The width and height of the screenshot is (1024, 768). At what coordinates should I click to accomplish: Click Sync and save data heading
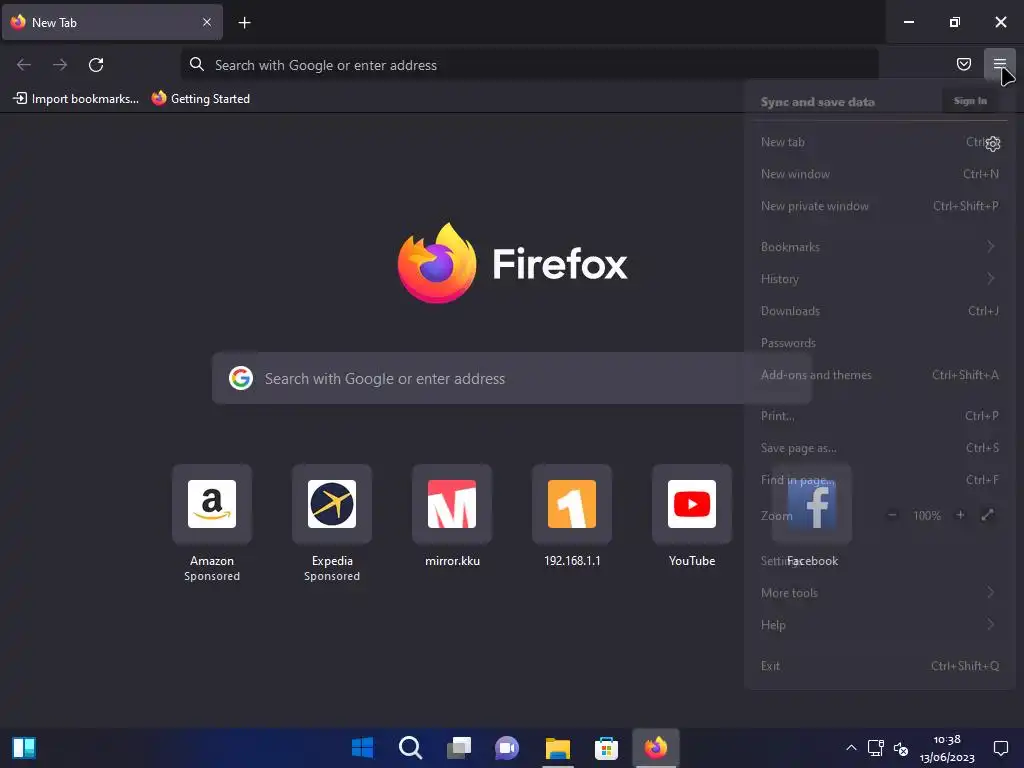818,102
